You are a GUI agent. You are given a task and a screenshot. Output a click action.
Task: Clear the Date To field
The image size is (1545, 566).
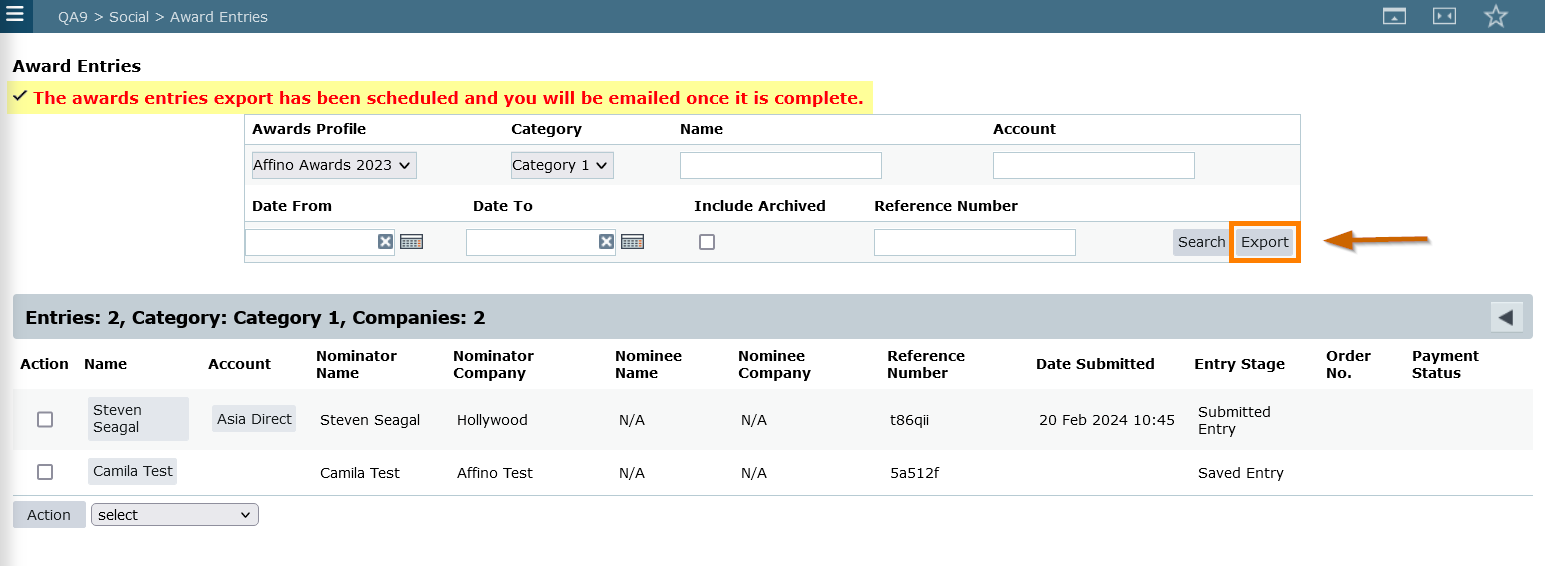click(x=606, y=242)
